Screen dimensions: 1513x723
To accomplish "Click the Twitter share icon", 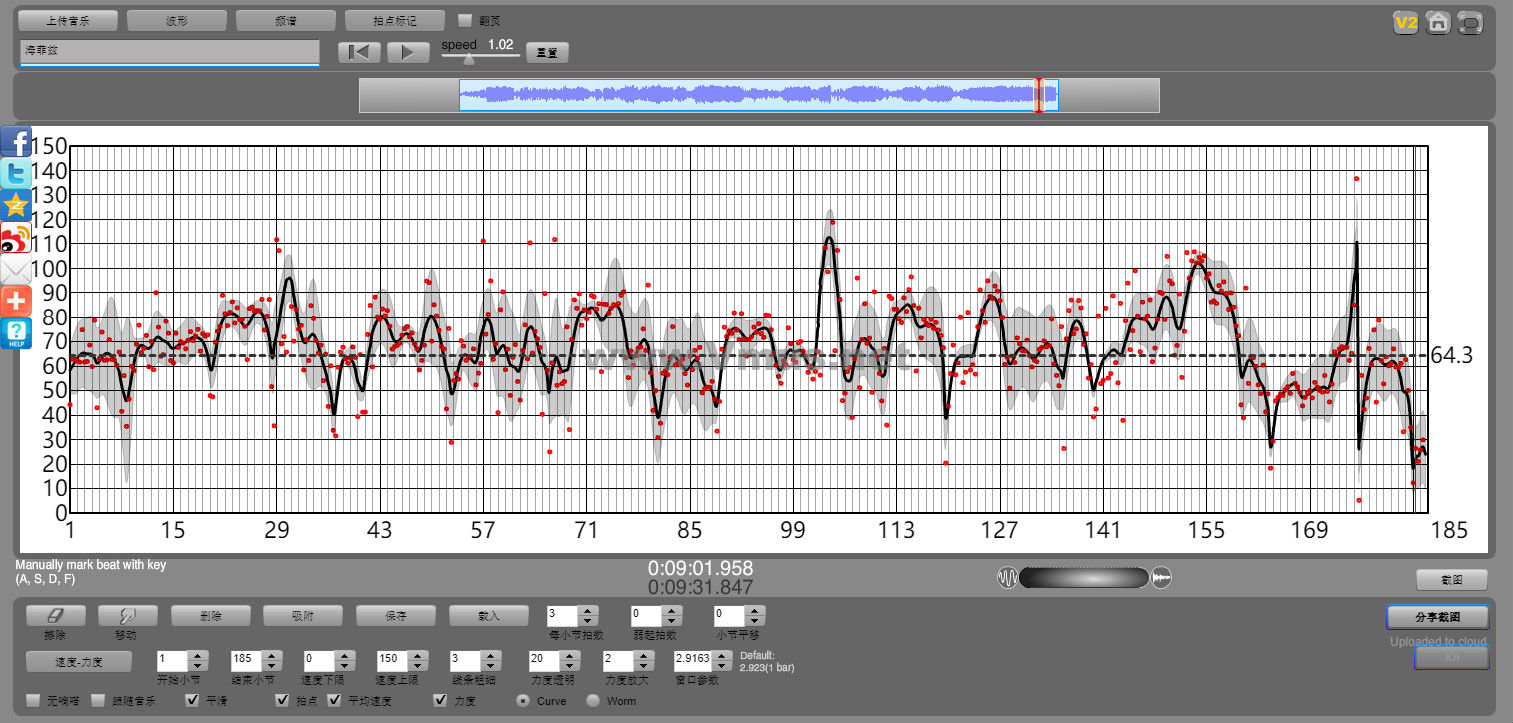I will pyautogui.click(x=16, y=174).
